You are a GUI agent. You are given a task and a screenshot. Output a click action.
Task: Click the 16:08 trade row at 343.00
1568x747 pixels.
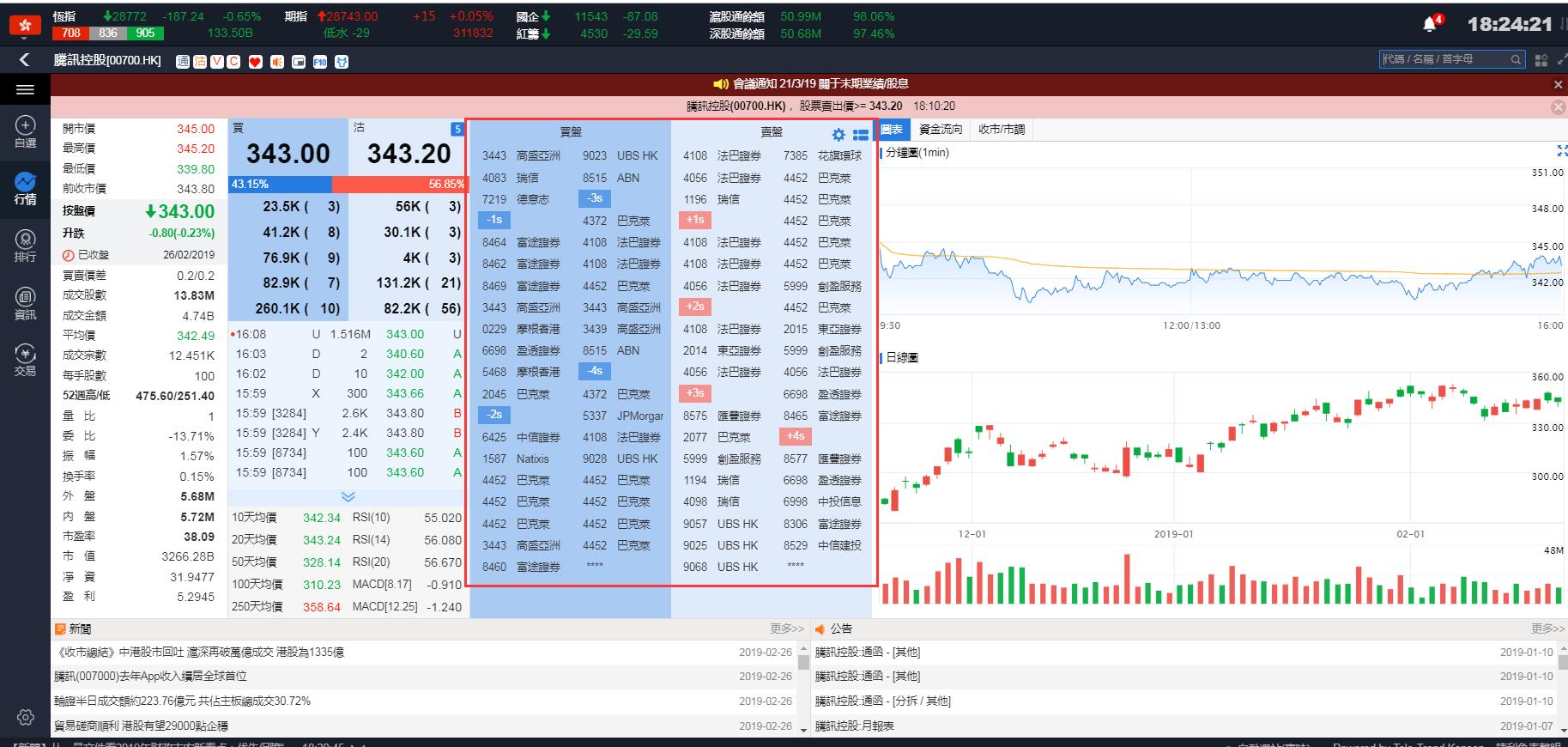point(347,334)
